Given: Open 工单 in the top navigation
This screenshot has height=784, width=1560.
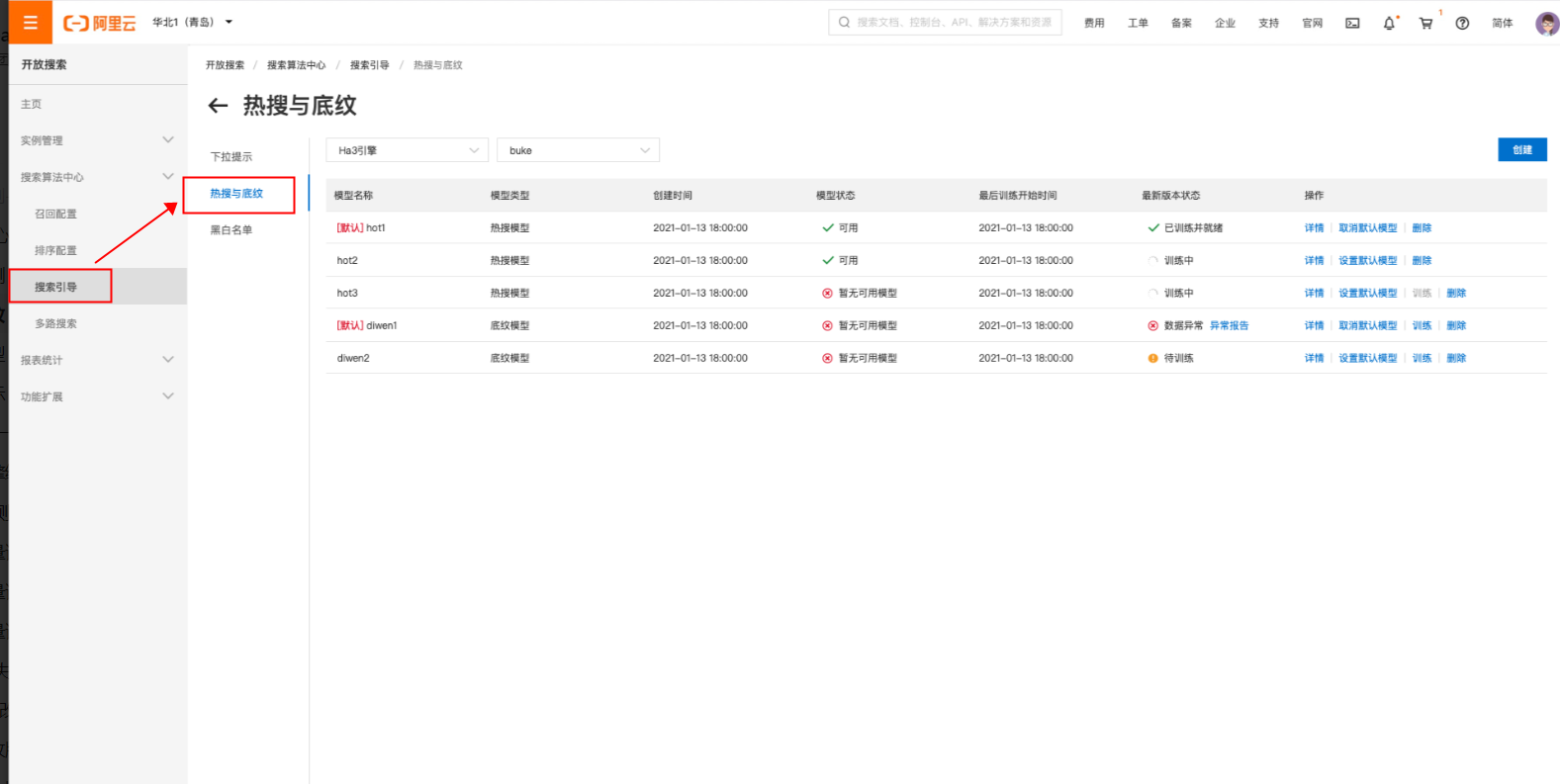Looking at the screenshot, I should (1138, 23).
